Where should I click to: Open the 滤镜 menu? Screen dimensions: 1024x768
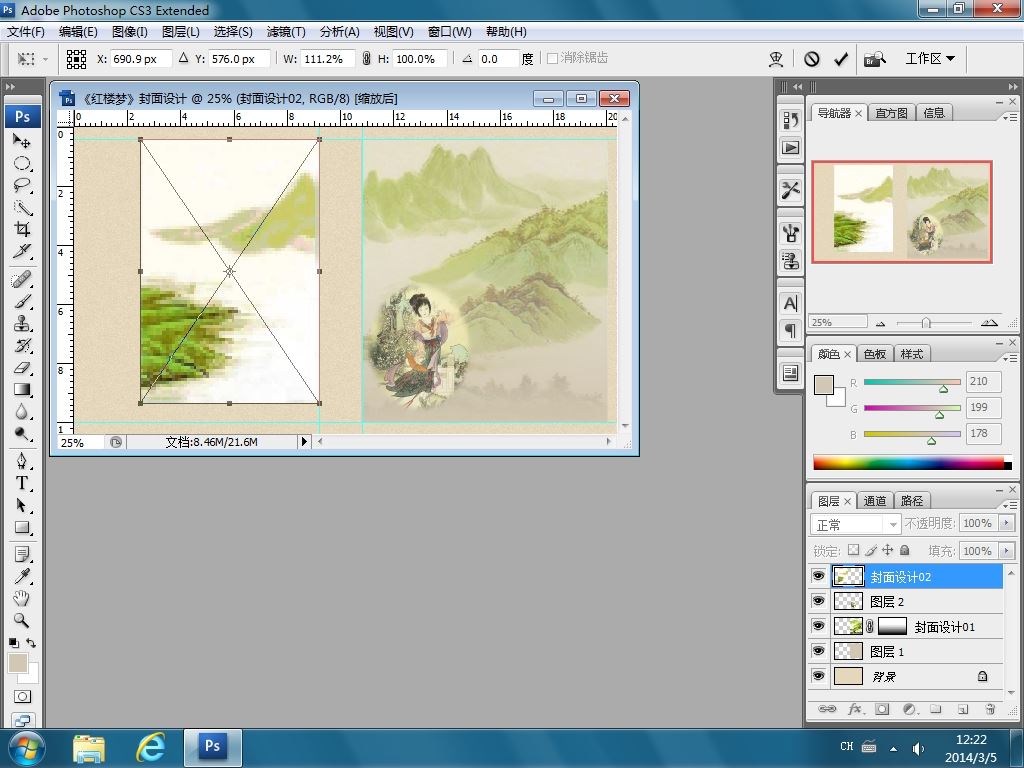pyautogui.click(x=286, y=32)
